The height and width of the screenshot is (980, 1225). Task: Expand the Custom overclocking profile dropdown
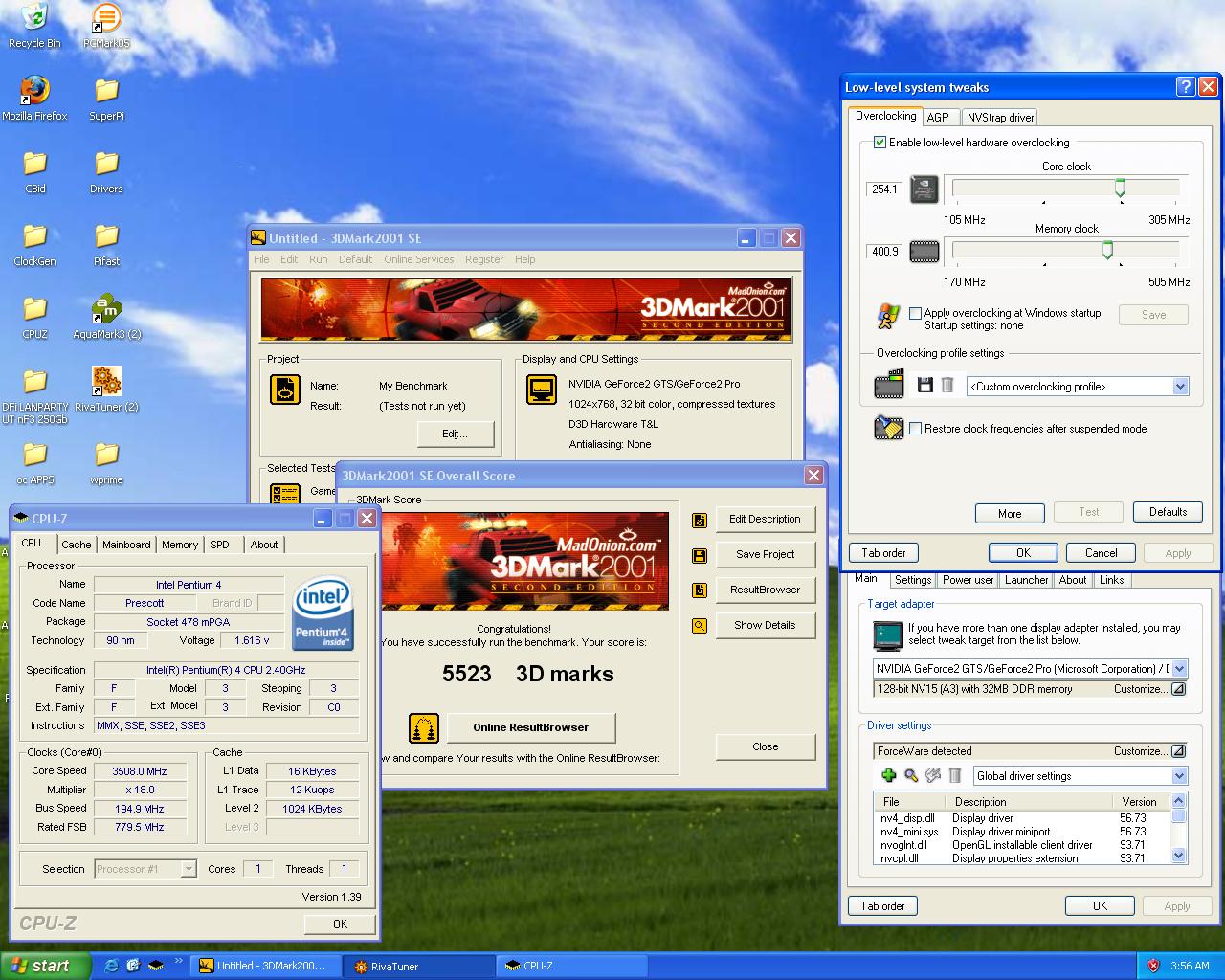tap(1180, 387)
